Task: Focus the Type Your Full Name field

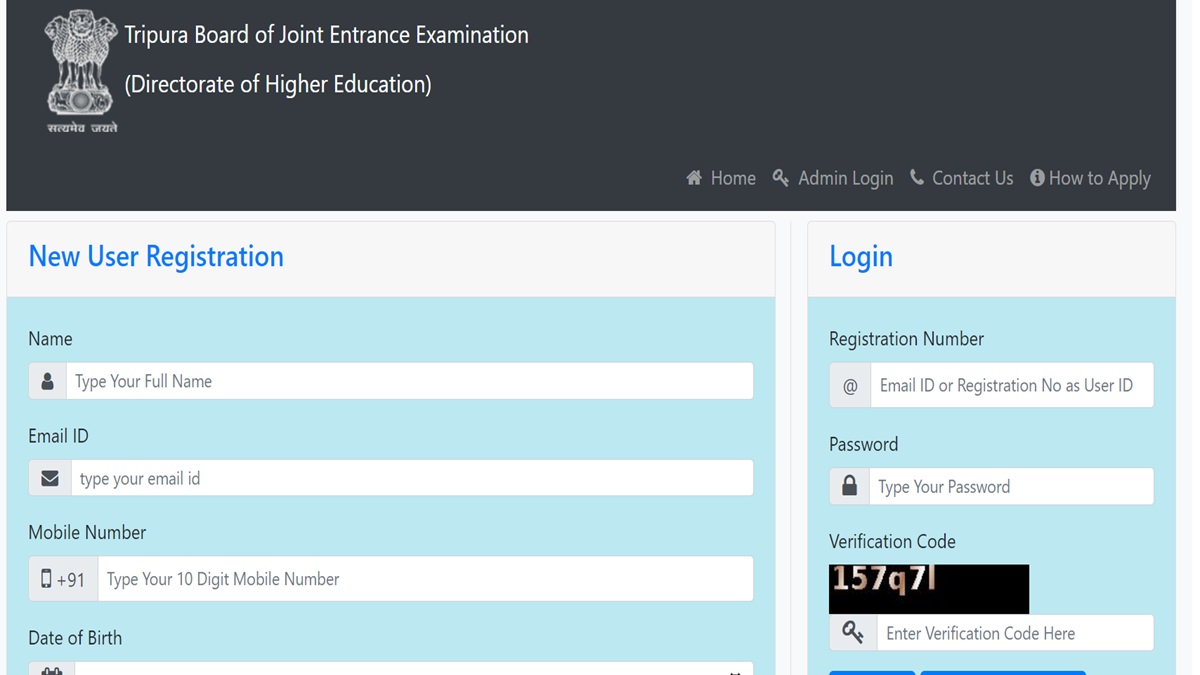Action: [x=409, y=381]
